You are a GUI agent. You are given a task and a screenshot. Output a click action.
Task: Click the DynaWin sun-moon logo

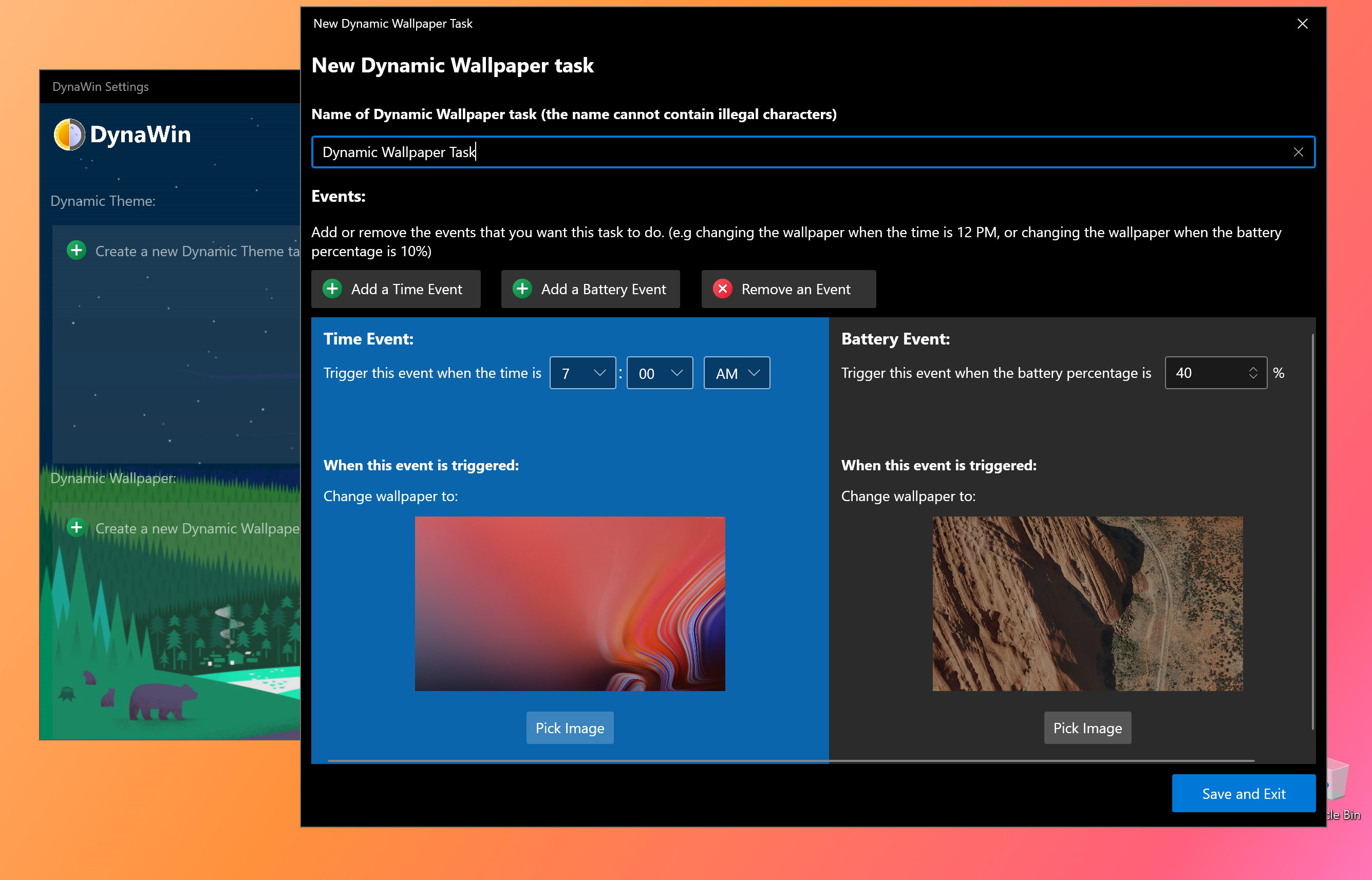[x=69, y=135]
